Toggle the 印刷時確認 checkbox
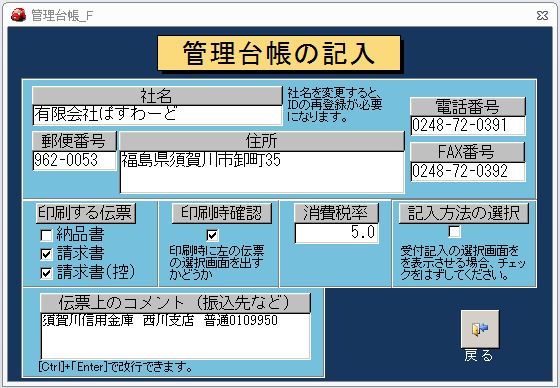Screen dimensions: 560x388 [x=212, y=235]
